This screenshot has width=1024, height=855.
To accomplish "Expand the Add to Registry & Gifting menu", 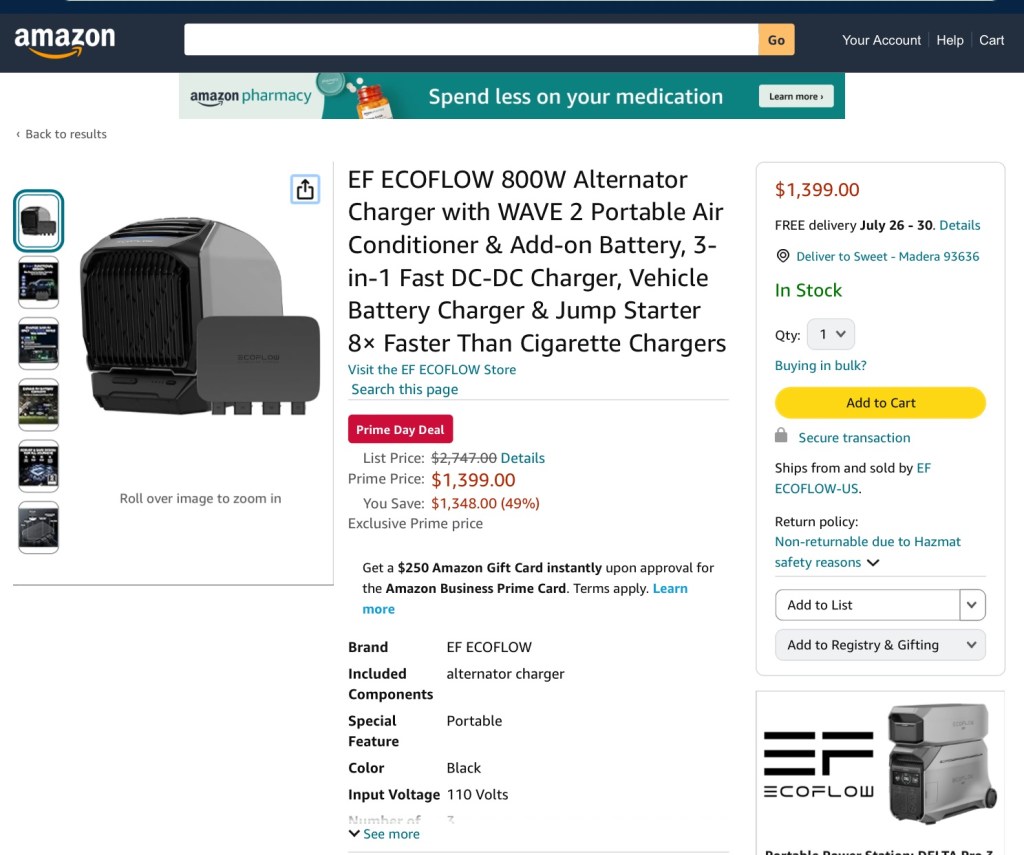I will (x=880, y=645).
